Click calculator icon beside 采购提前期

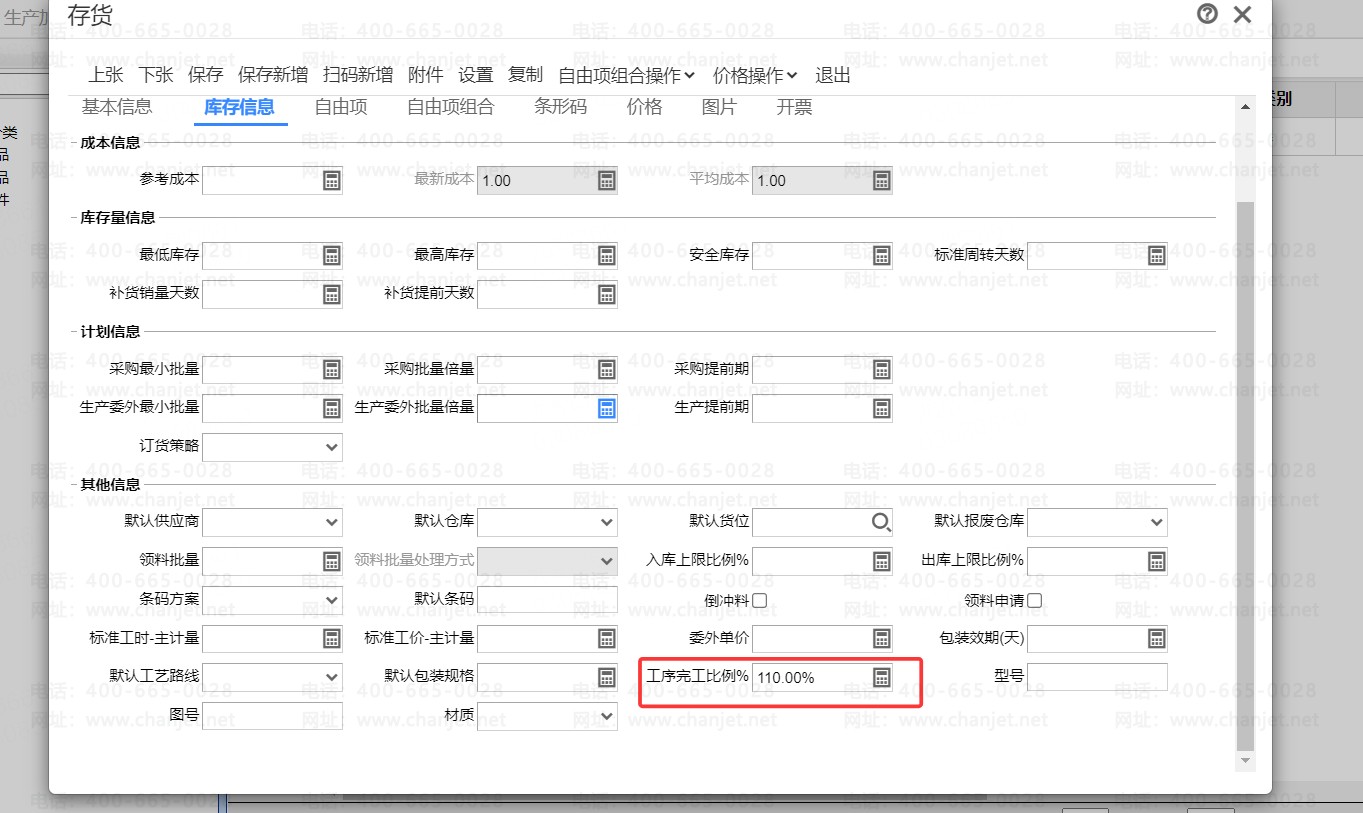click(x=881, y=370)
